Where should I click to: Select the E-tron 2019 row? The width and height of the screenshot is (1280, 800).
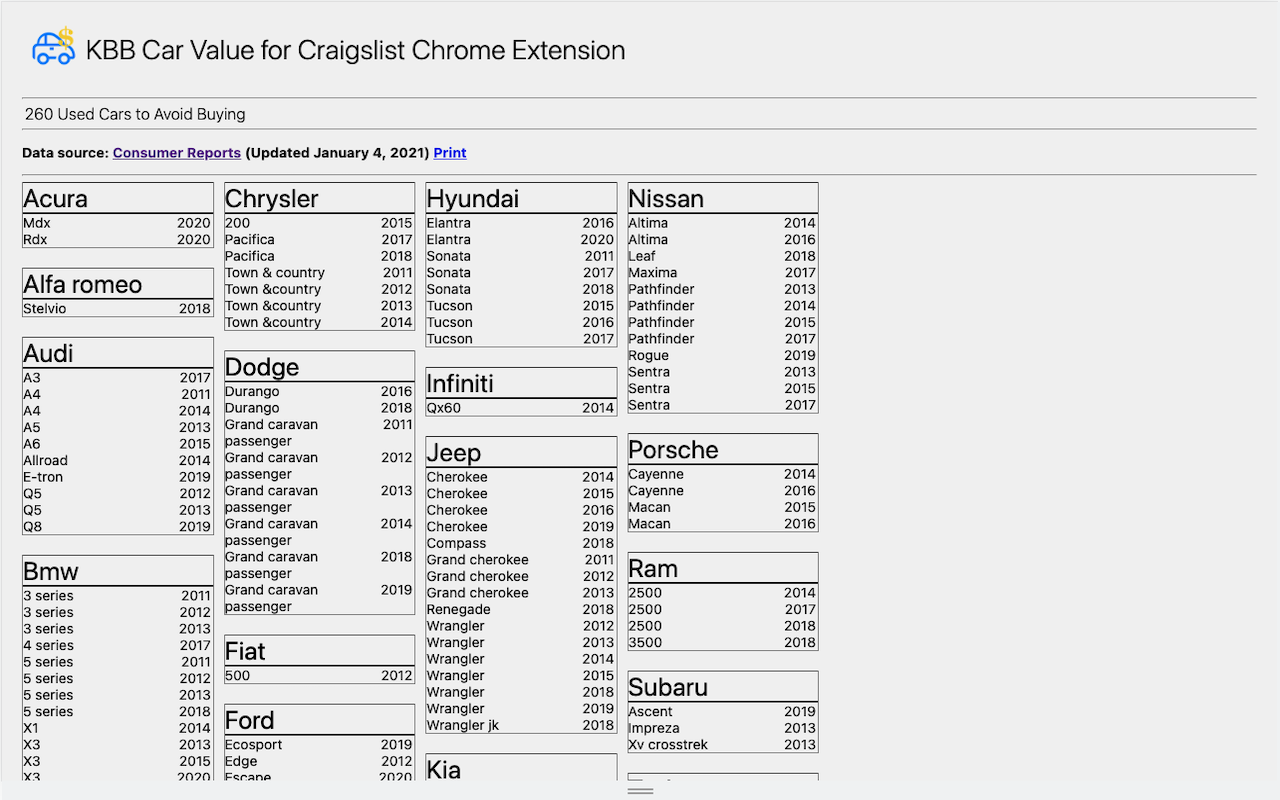coord(118,477)
